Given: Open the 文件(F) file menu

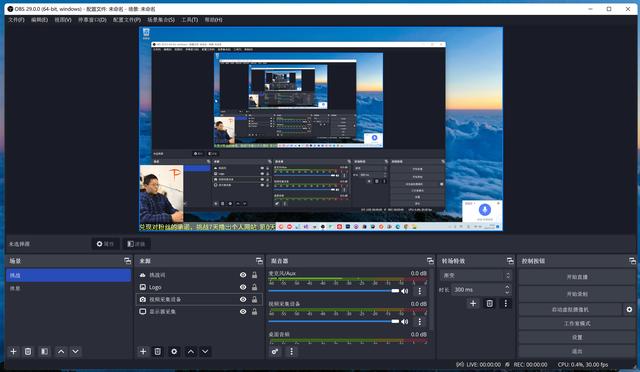Looking at the screenshot, I should [x=16, y=20].
